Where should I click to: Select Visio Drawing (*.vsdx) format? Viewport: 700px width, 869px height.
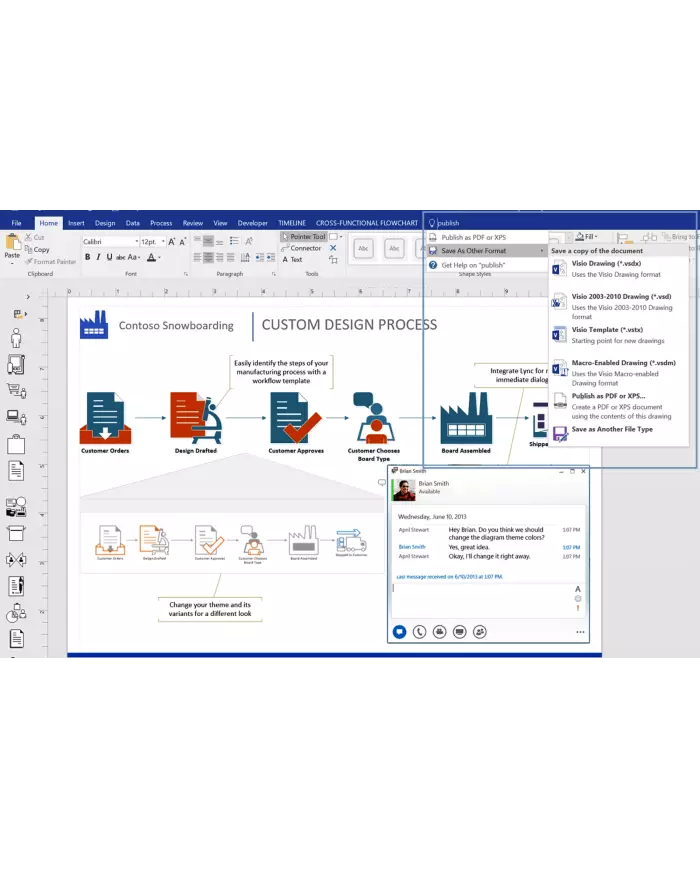619,269
